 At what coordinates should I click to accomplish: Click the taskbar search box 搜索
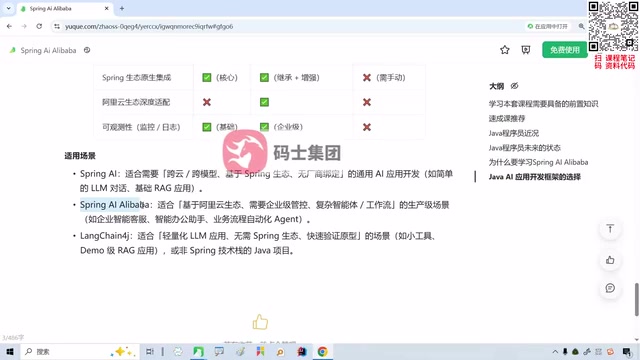click(79, 351)
